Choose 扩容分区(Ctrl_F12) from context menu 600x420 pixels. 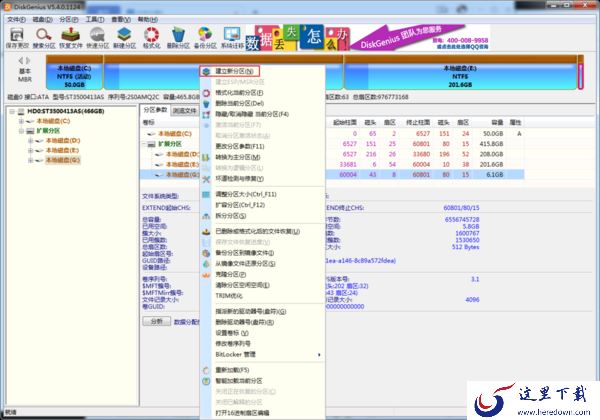coord(240,205)
